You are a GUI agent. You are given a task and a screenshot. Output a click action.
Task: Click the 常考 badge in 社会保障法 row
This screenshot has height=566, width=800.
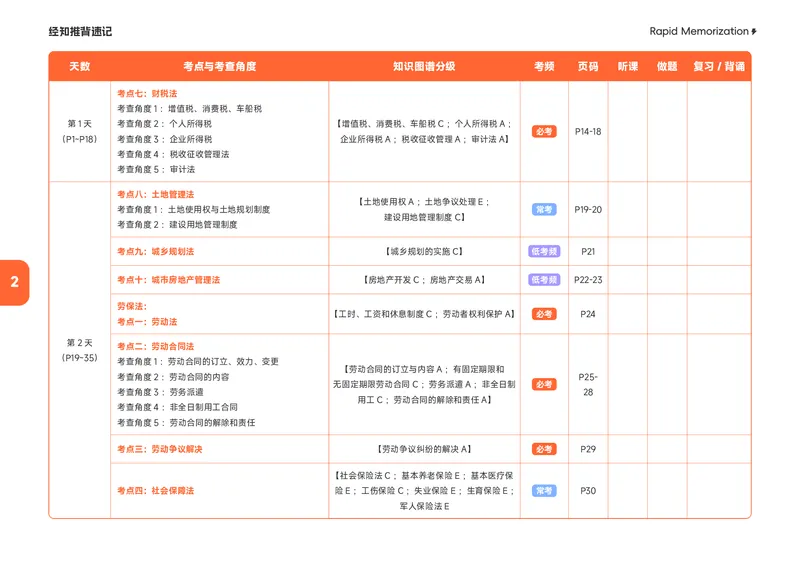click(x=544, y=490)
